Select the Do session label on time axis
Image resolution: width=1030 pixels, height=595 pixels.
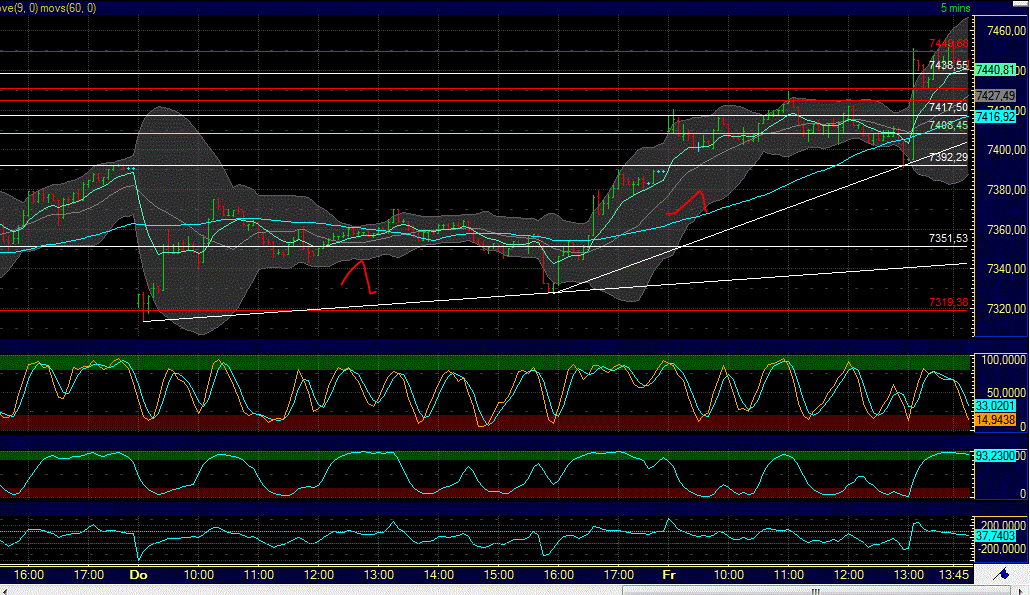[x=137, y=576]
